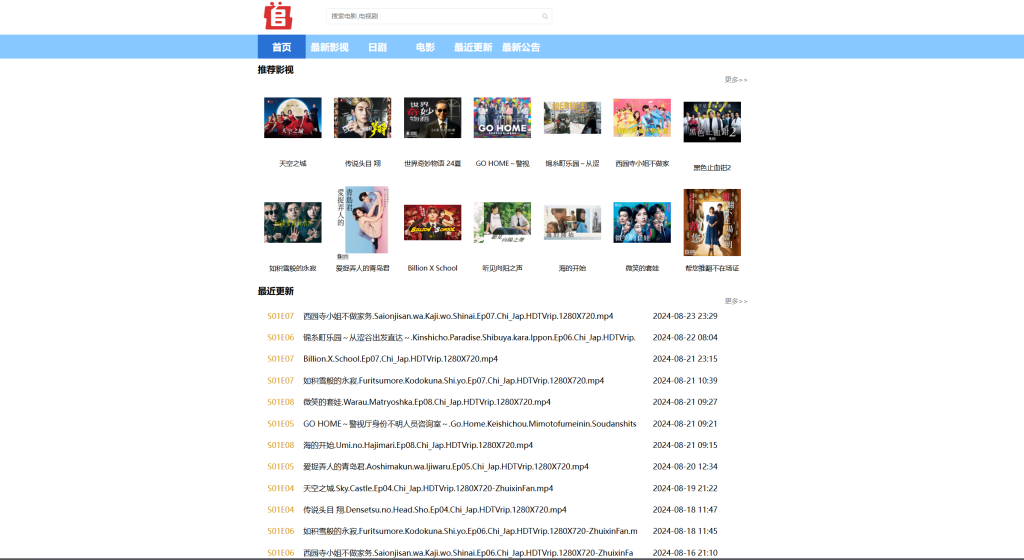Open Go.Home.Keishichou file link
The width and height of the screenshot is (1024, 560).
pos(470,424)
